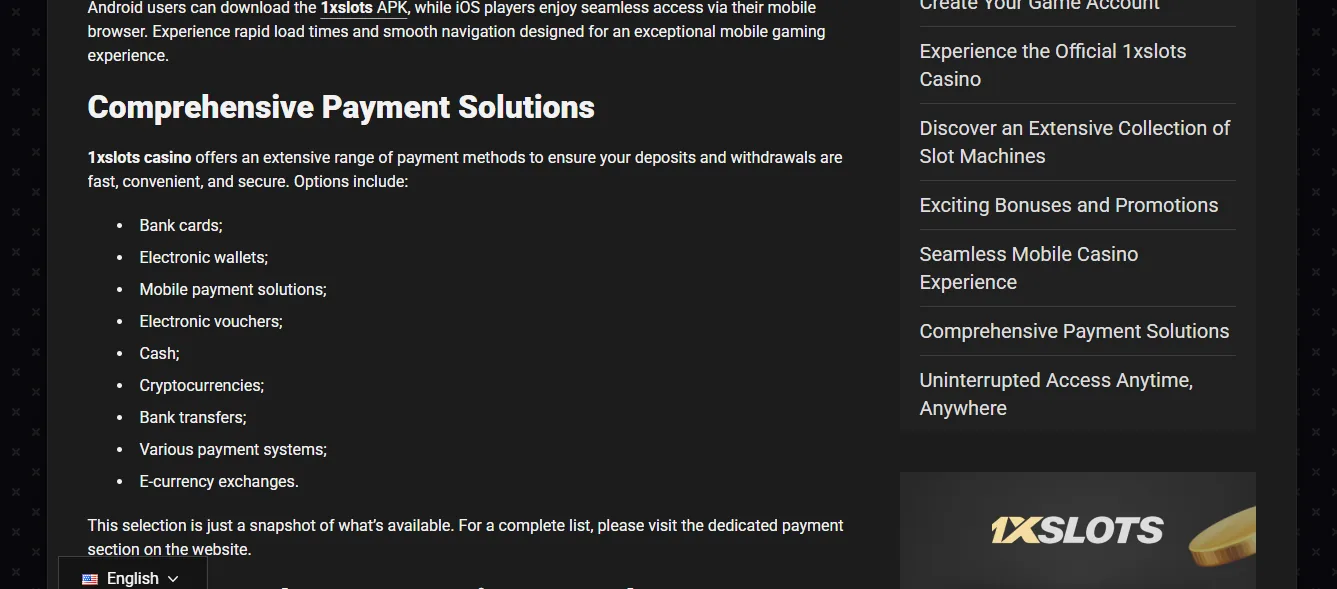This screenshot has height=589, width=1337.
Task: Click the Comprehensive Payment Solutions heading
Action: (x=341, y=107)
